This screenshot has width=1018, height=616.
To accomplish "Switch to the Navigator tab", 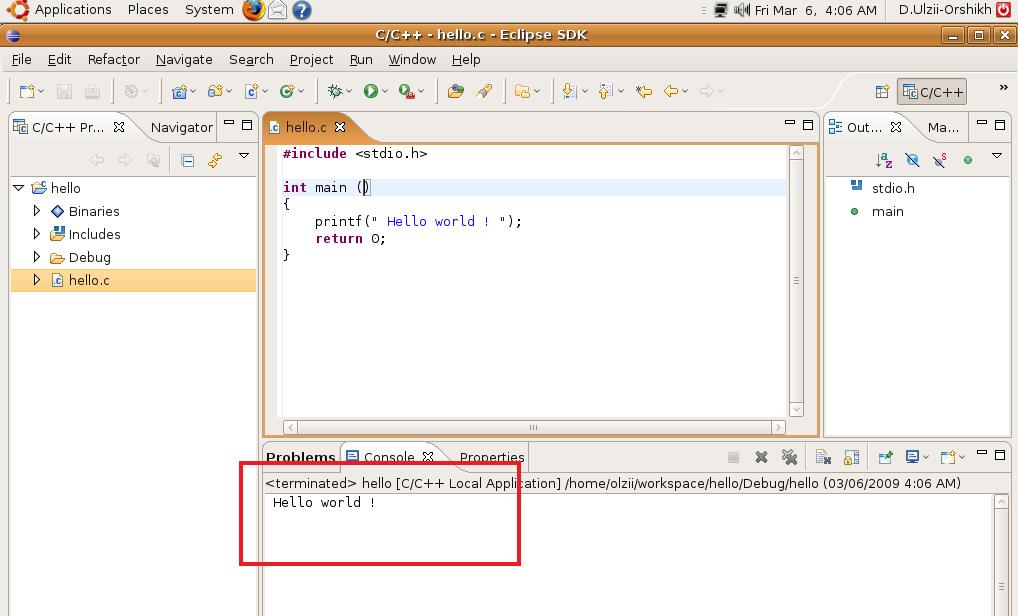I will point(182,127).
